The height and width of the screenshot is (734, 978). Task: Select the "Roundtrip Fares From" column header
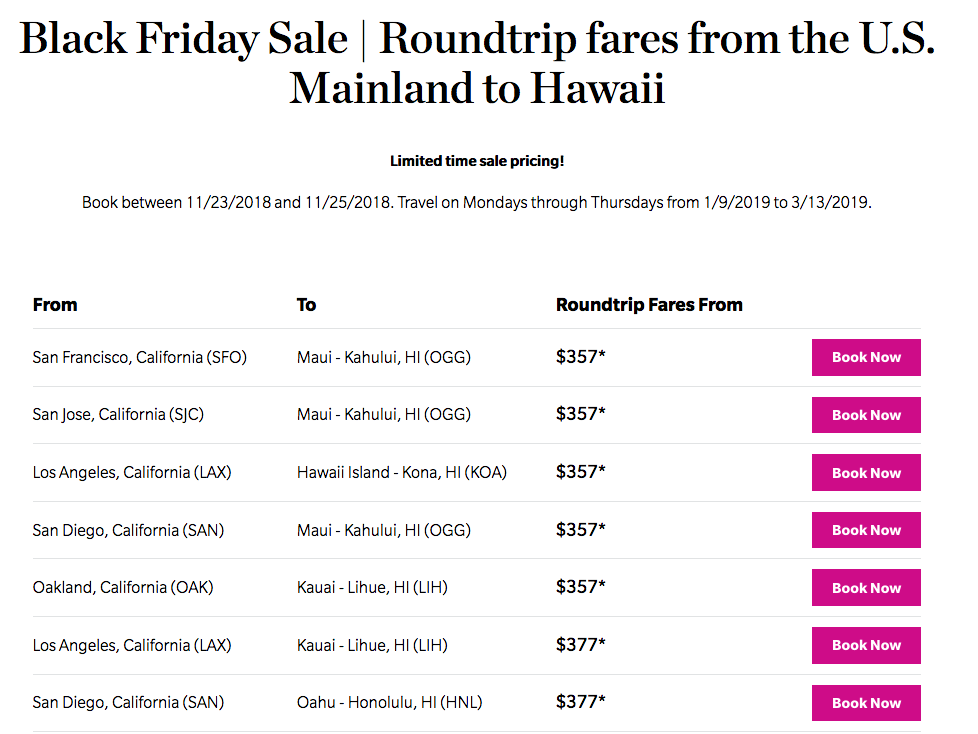tap(649, 305)
